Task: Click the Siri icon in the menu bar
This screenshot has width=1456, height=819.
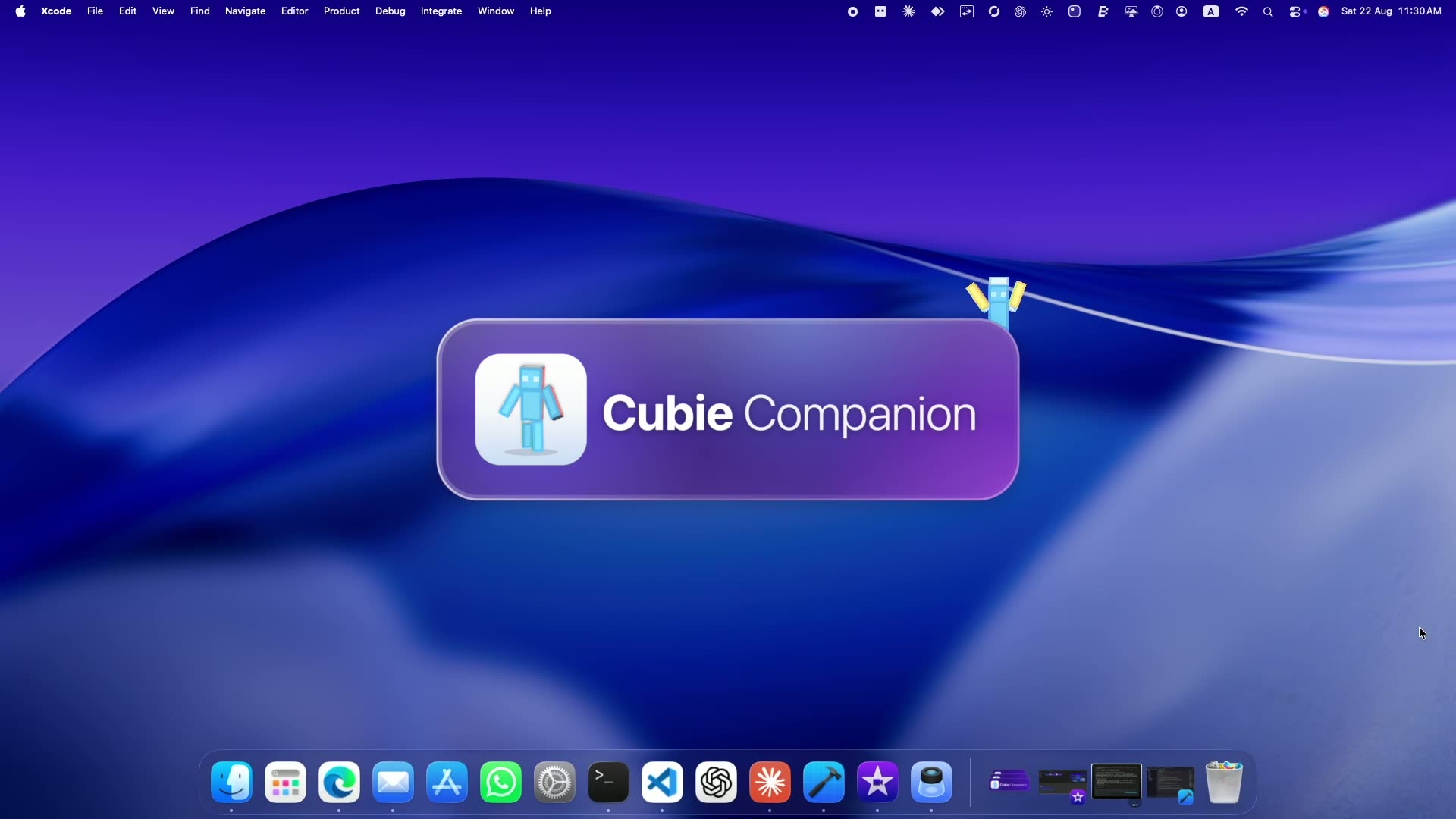Action: 1323,11
